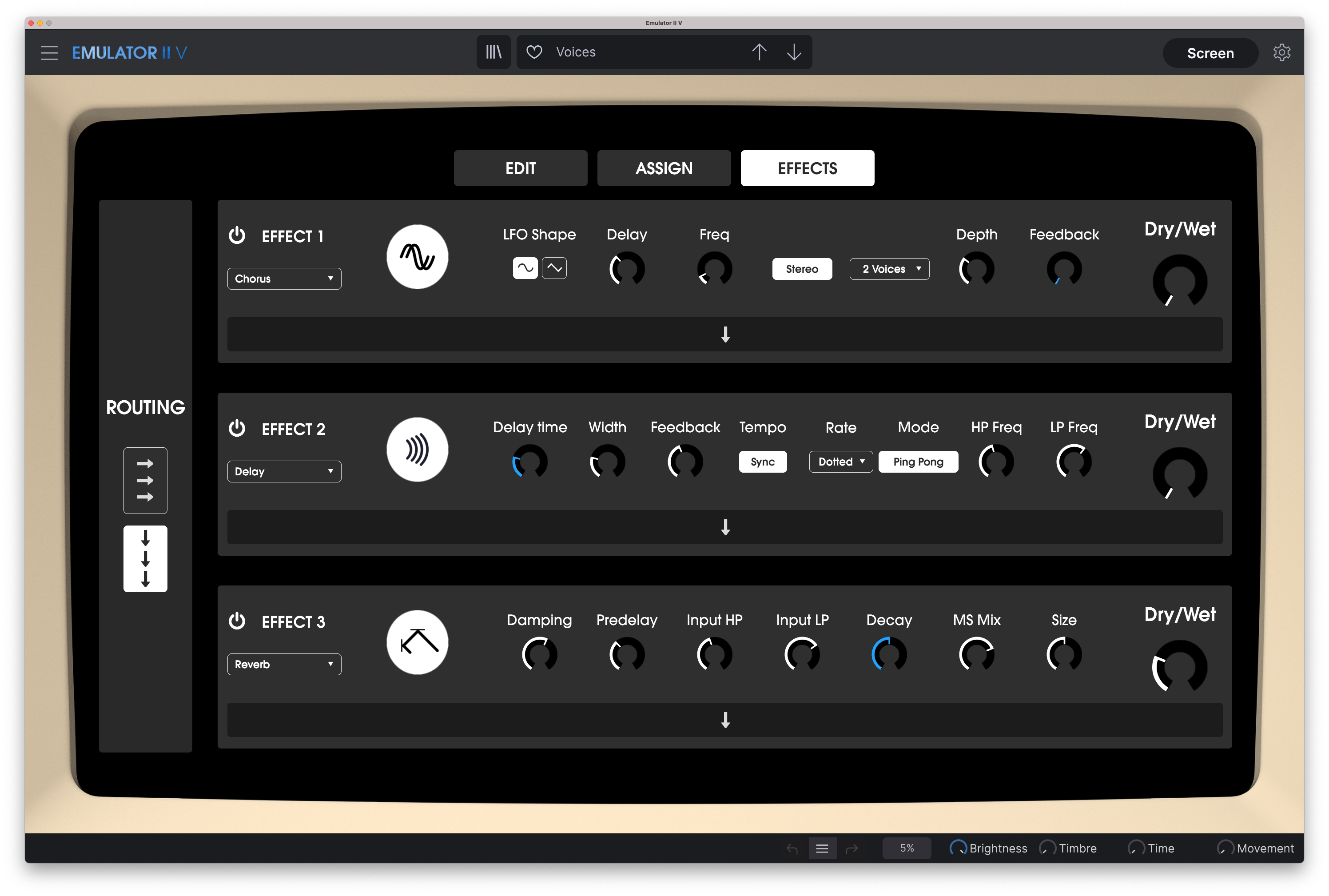Open the preset library browser icon

(493, 52)
